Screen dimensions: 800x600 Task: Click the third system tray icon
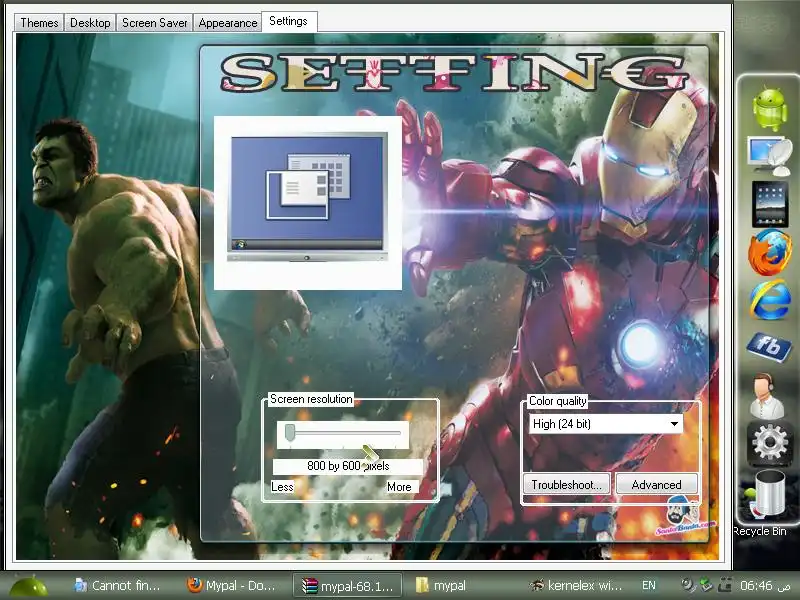724,585
